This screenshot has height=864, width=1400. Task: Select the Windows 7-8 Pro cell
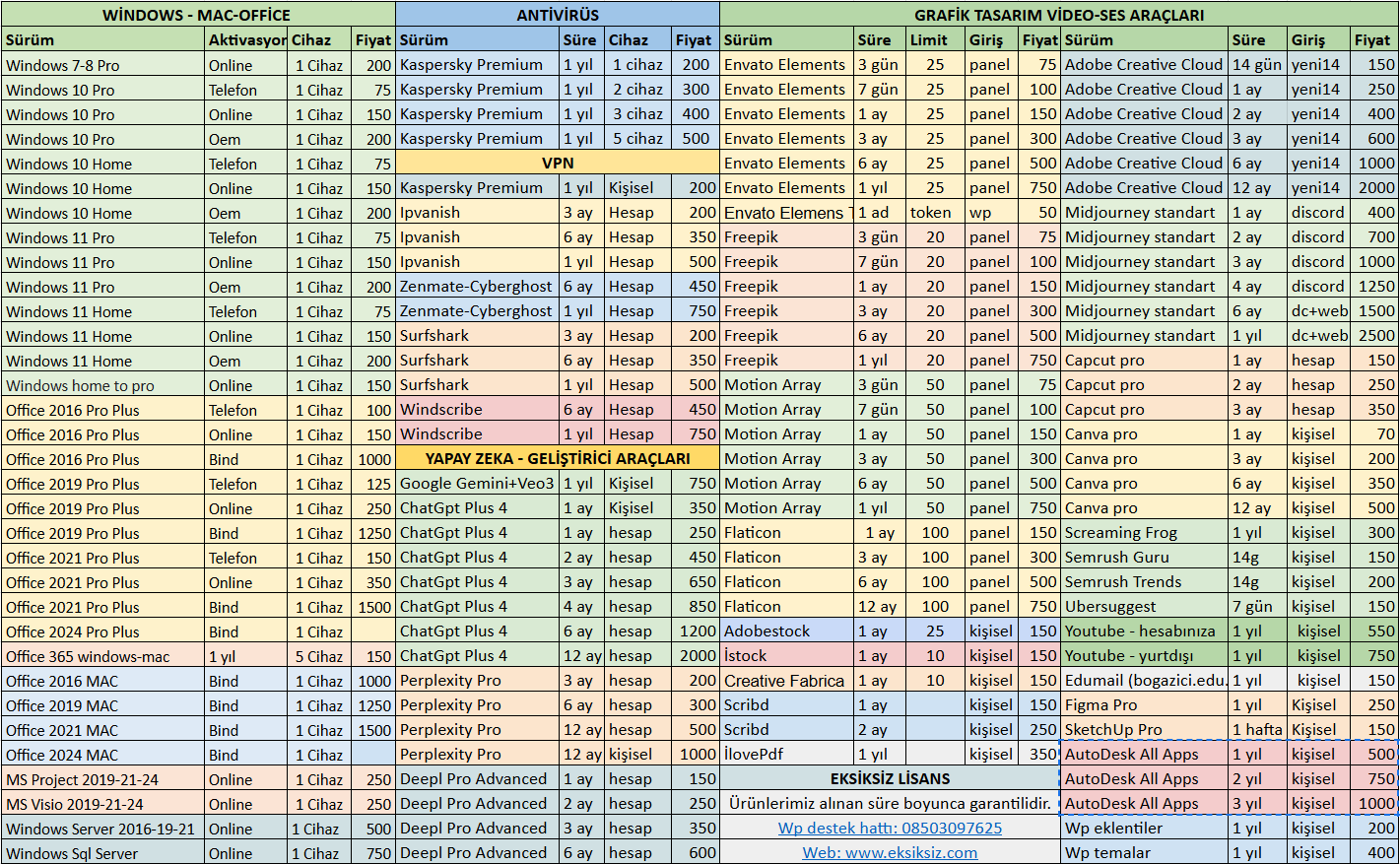[103, 65]
